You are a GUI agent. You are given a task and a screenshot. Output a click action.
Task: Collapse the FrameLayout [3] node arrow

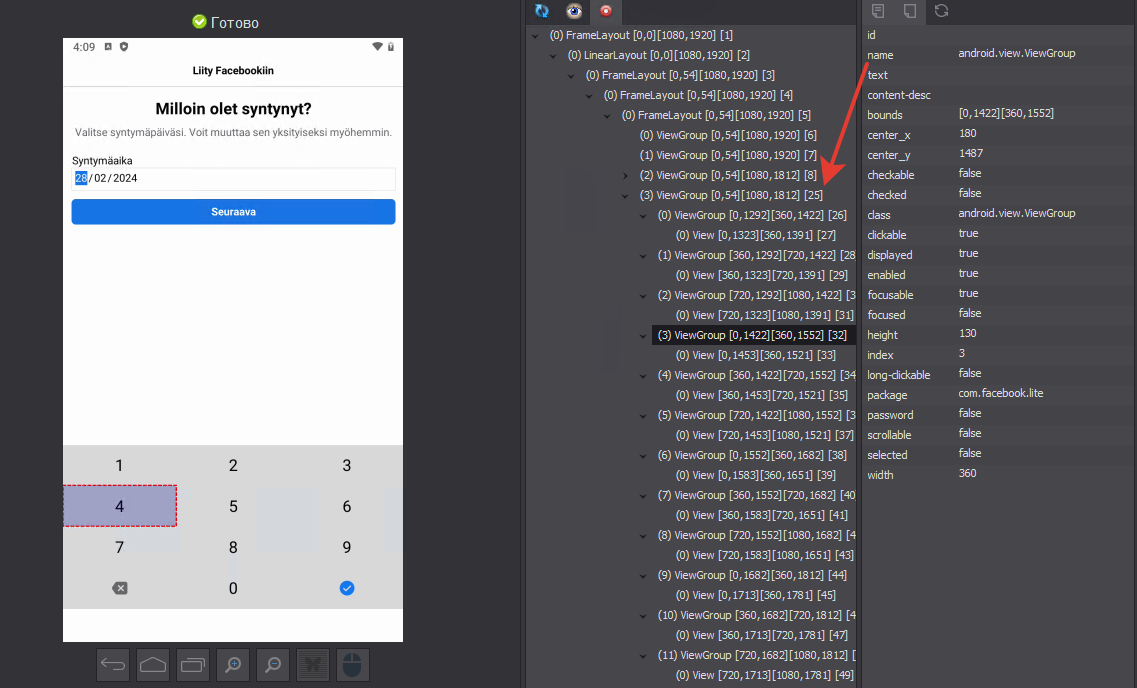click(571, 75)
